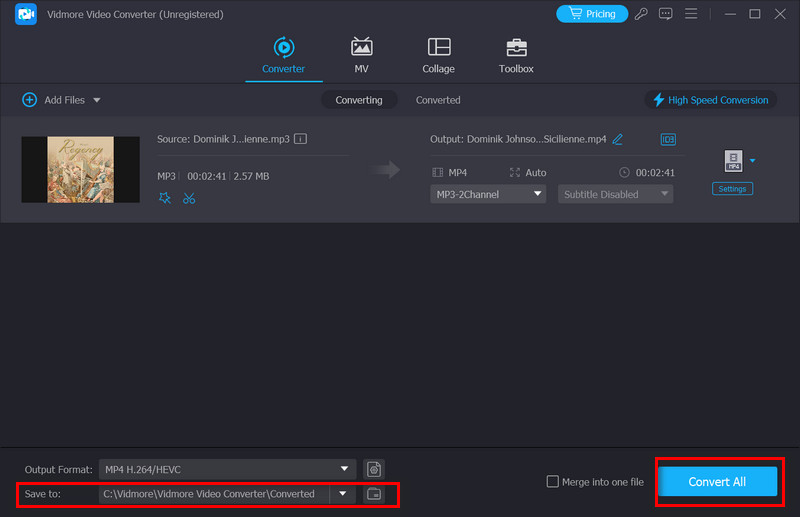Open the Add Files dropdown arrow
Image resolution: width=800 pixels, height=517 pixels.
coord(97,100)
